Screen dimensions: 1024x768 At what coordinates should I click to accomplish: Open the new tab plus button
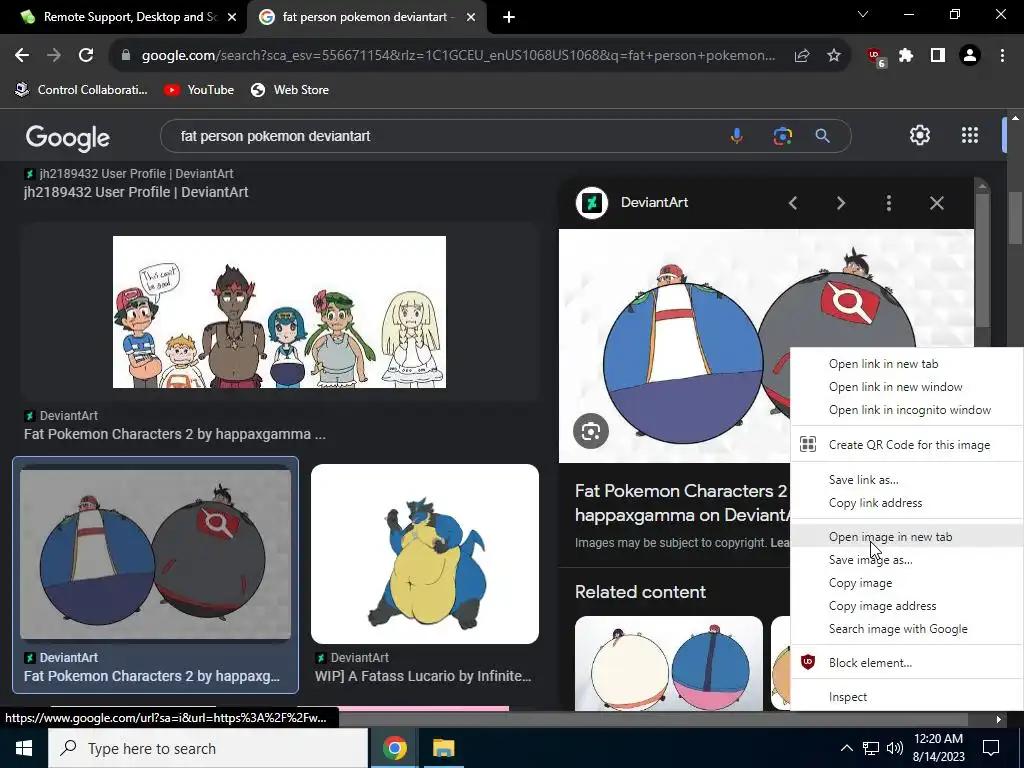click(x=509, y=17)
